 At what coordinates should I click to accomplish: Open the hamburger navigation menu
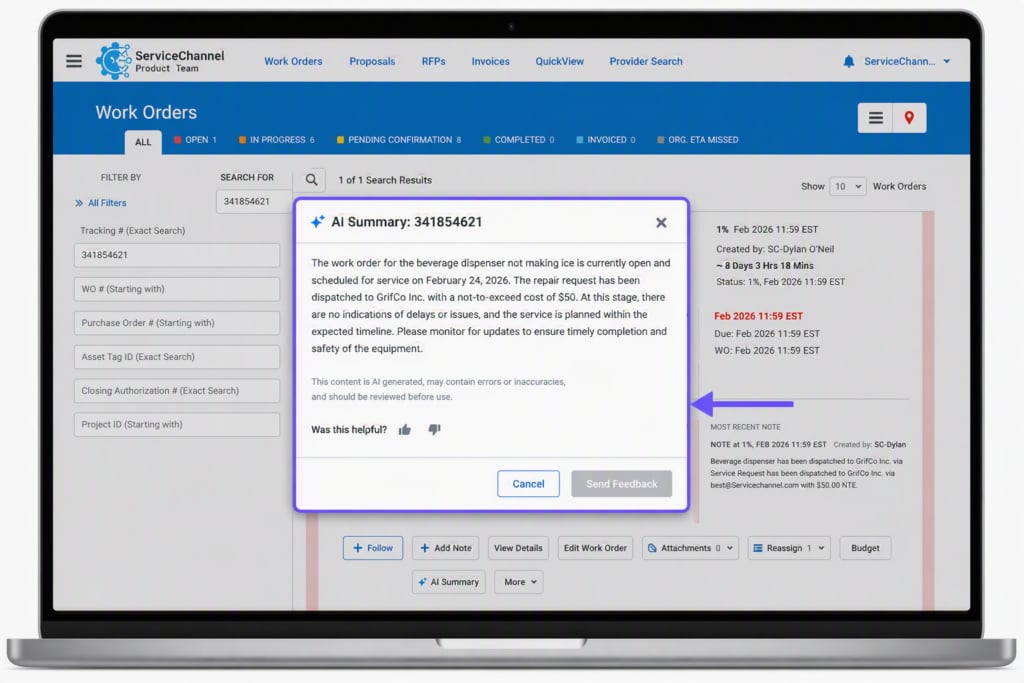pos(74,61)
